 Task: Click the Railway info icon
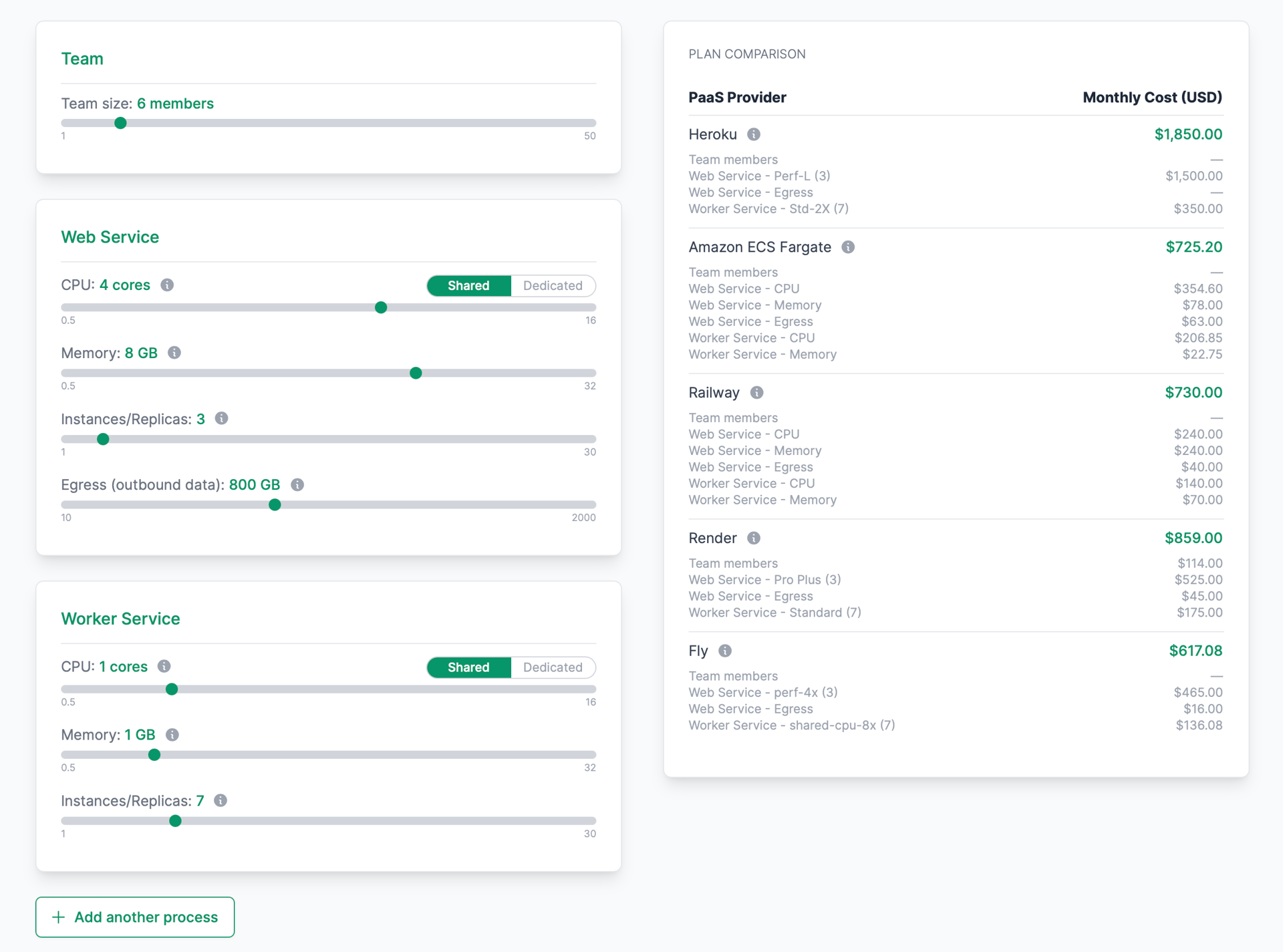756,393
